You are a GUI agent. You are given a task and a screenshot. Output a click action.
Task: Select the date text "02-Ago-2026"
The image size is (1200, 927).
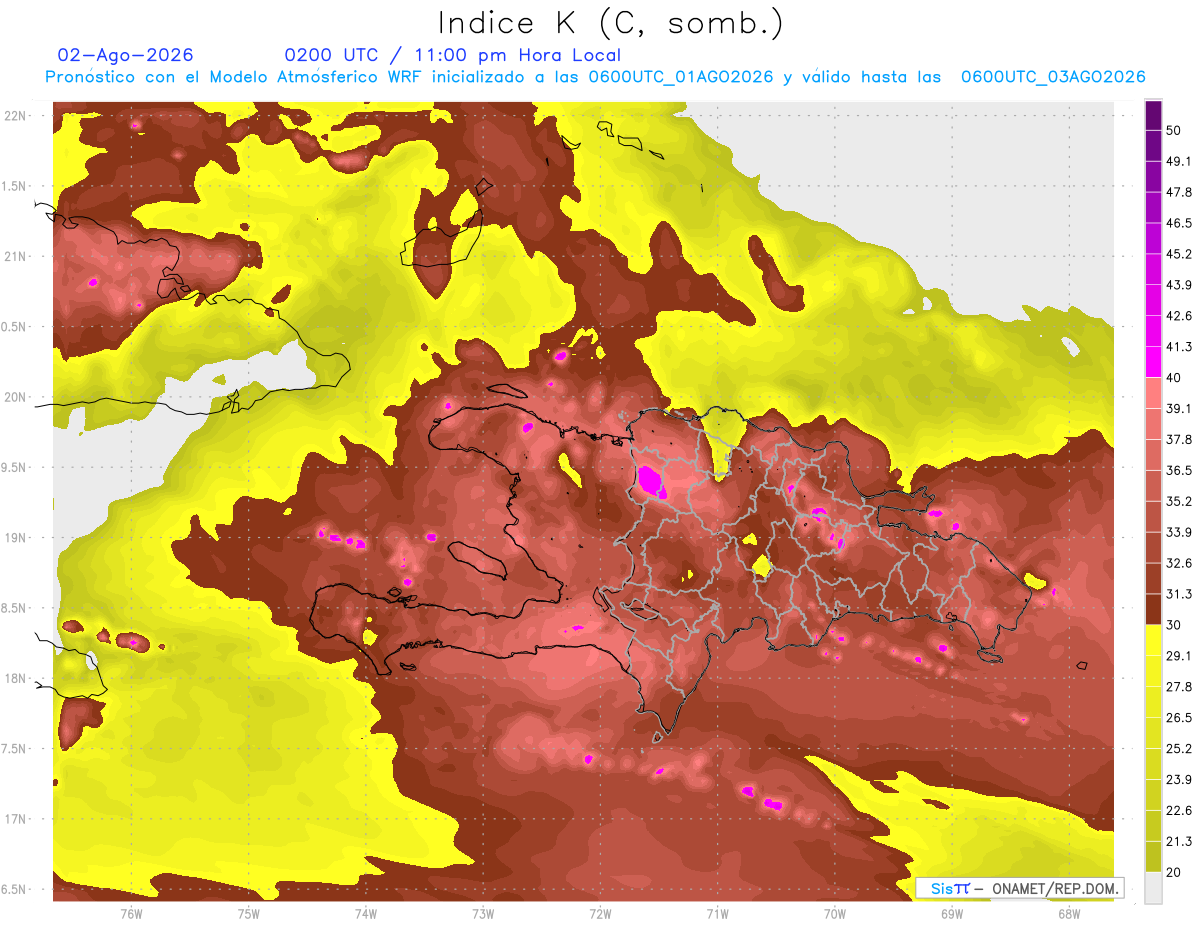click(x=126, y=55)
